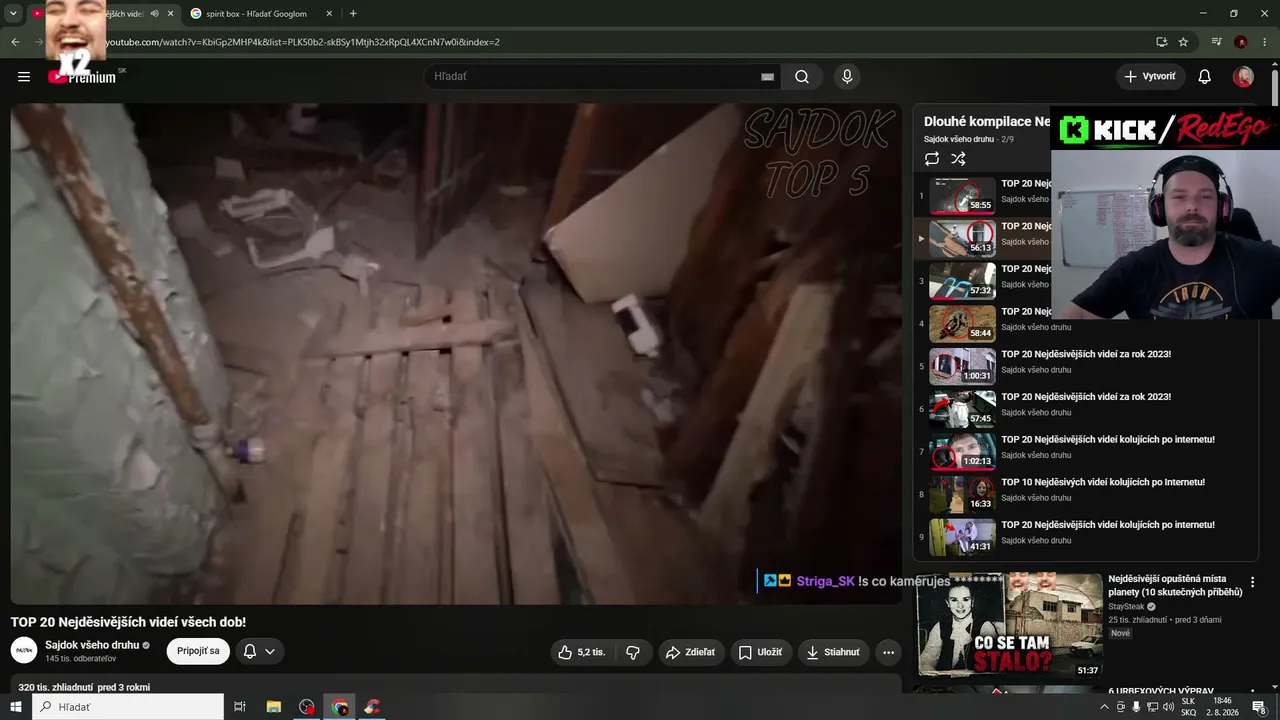Save video with the Uložiť button
Image resolution: width=1280 pixels, height=720 pixels.
(x=760, y=652)
